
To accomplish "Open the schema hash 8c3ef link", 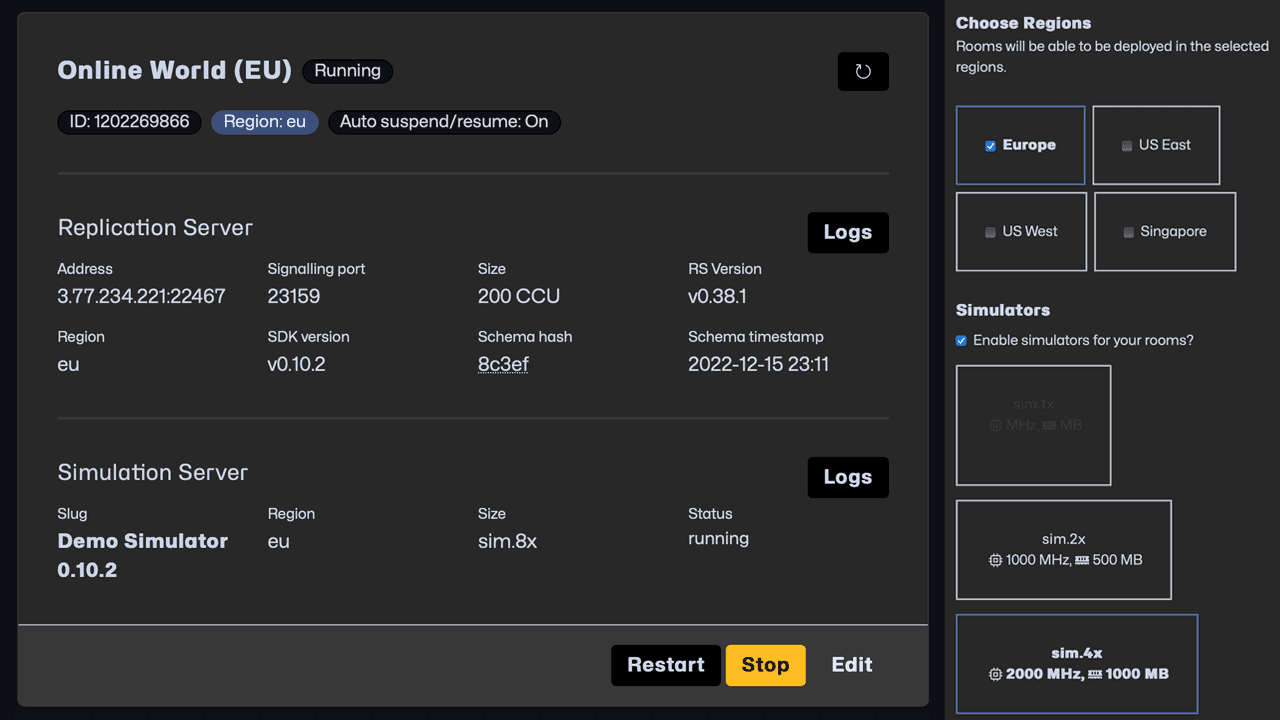I will [x=503, y=364].
